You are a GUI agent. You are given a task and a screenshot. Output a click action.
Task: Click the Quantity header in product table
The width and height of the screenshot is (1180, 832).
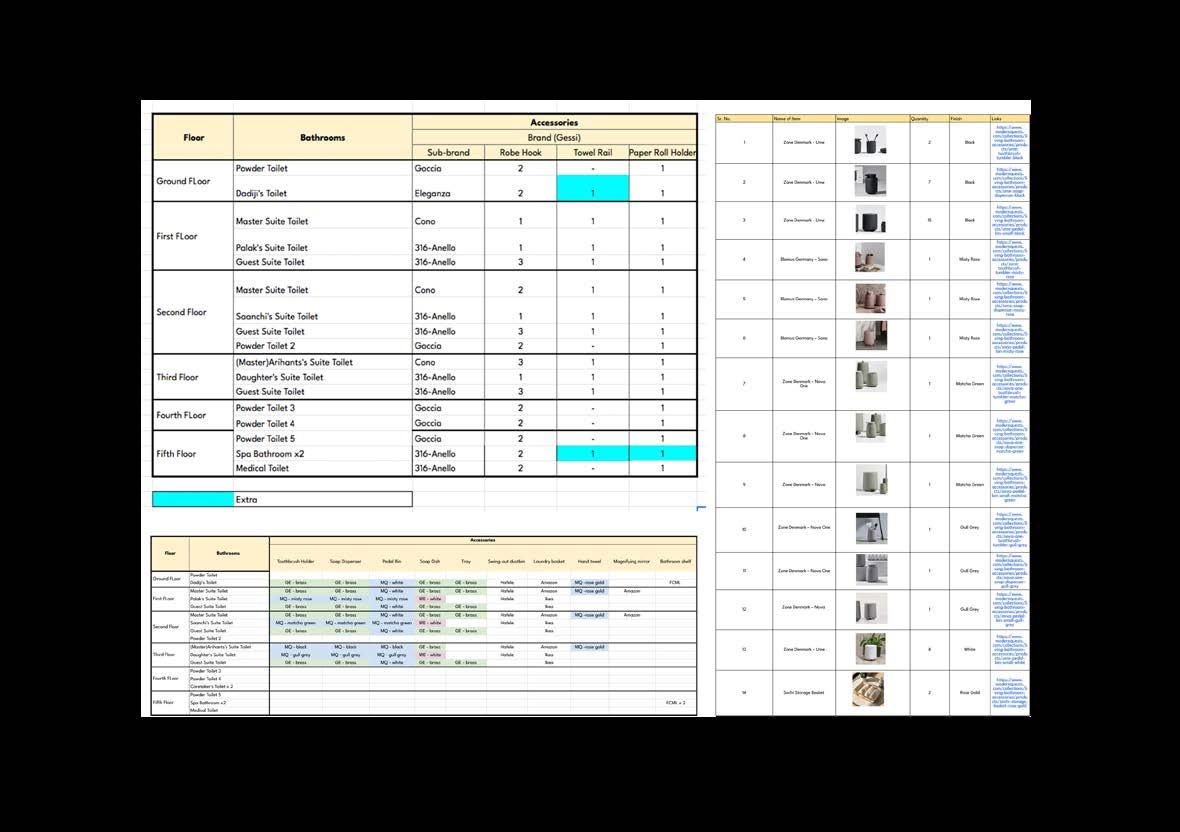(929, 119)
